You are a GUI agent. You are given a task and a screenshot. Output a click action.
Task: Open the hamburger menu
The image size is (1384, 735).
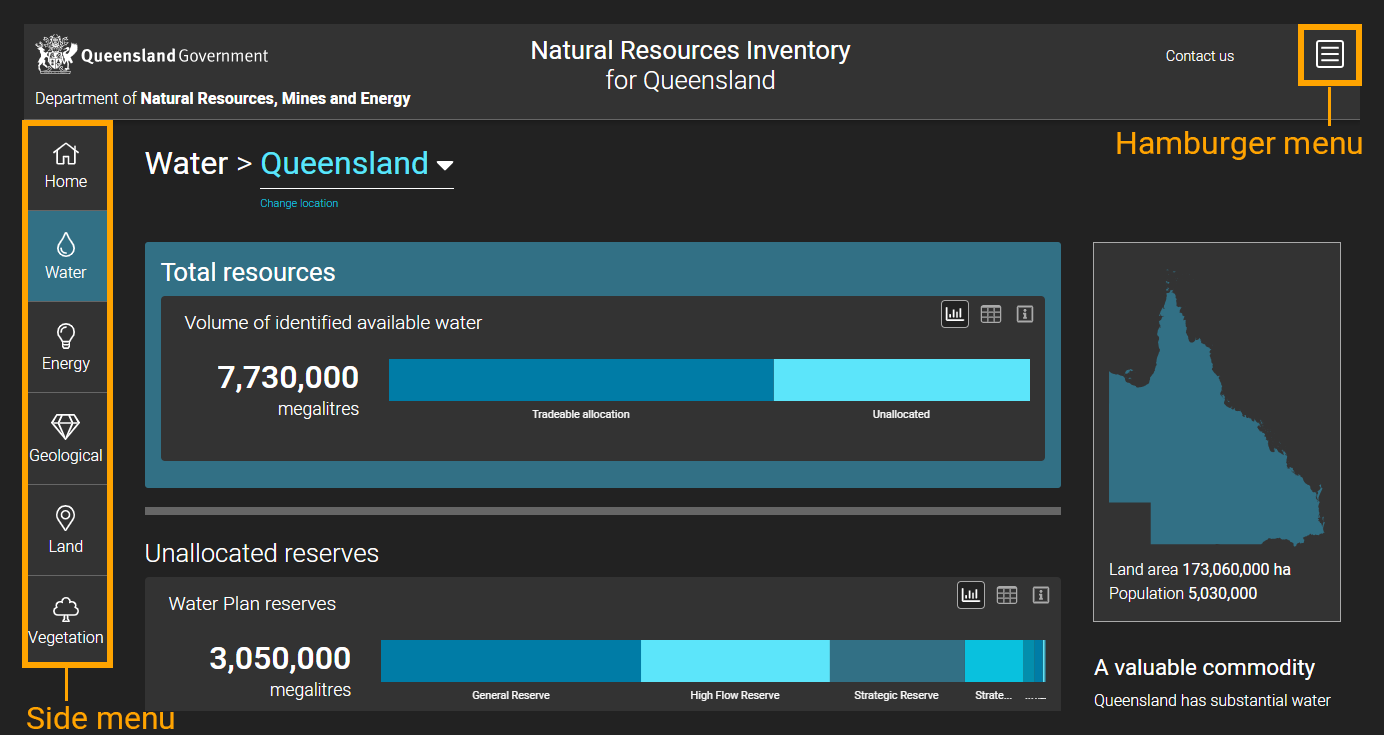[1329, 55]
